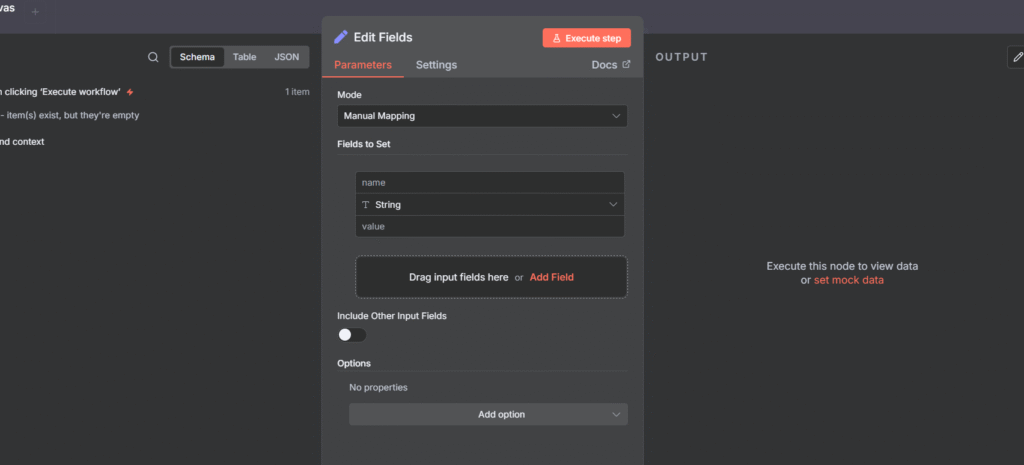Toggle Include Other Input Fields switch
Screen dimensions: 1024x465
tap(352, 335)
